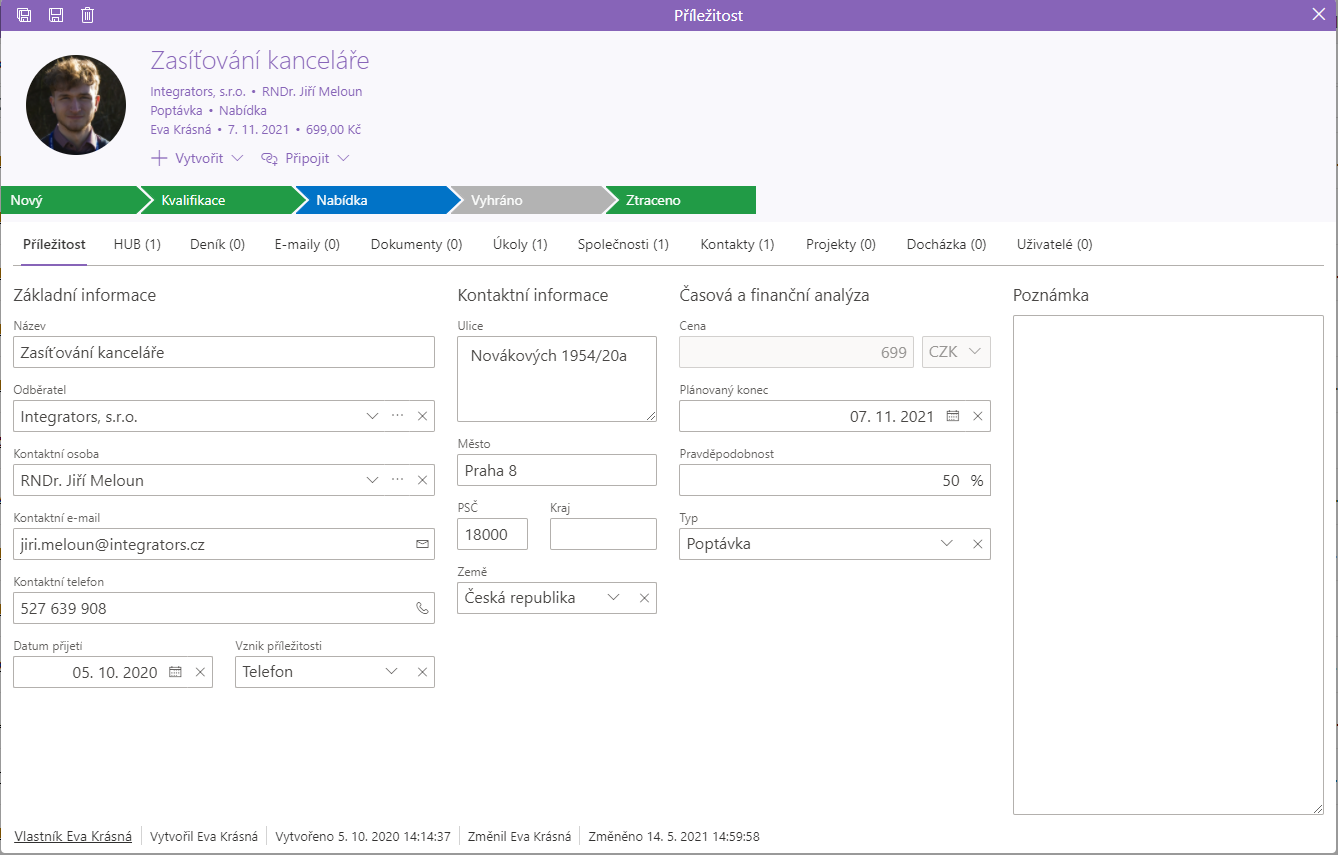
Task: Click the Integrators, s.r.o. header link
Action: 198,91
